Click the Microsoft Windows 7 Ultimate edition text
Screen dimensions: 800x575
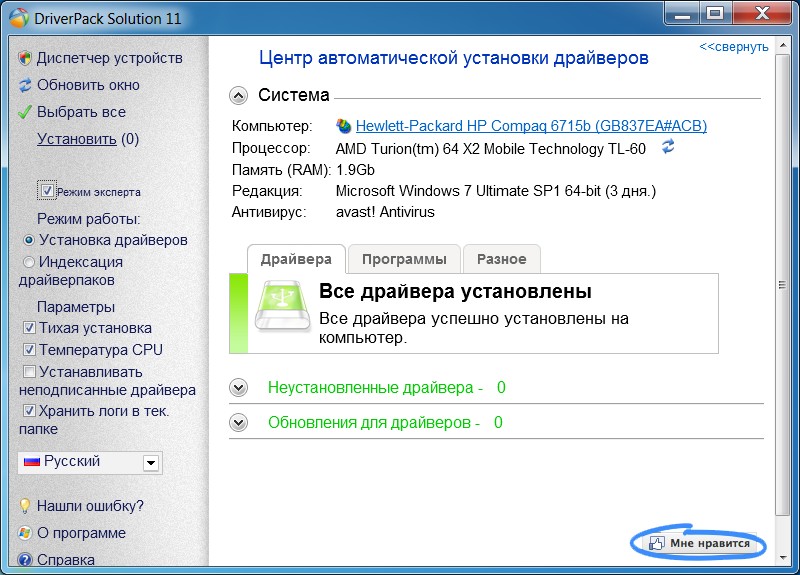[496, 191]
